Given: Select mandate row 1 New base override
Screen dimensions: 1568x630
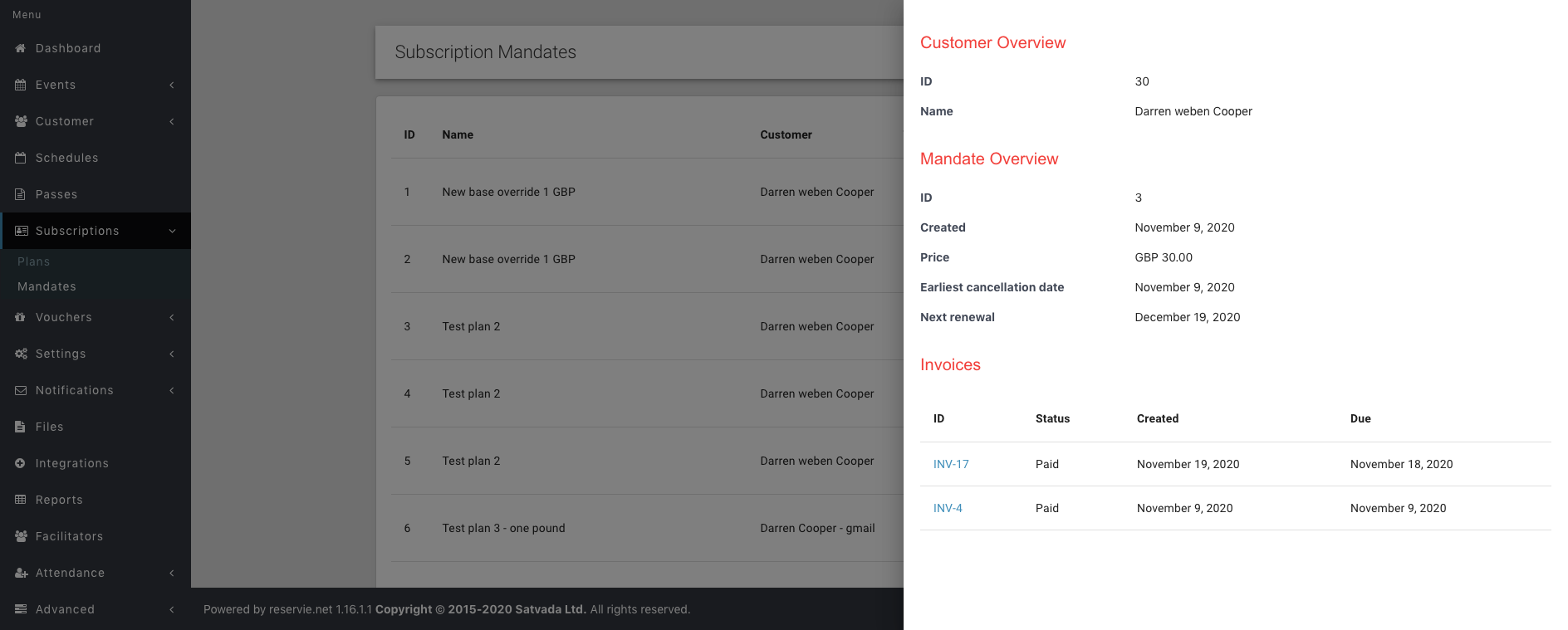Looking at the screenshot, I should coord(647,192).
